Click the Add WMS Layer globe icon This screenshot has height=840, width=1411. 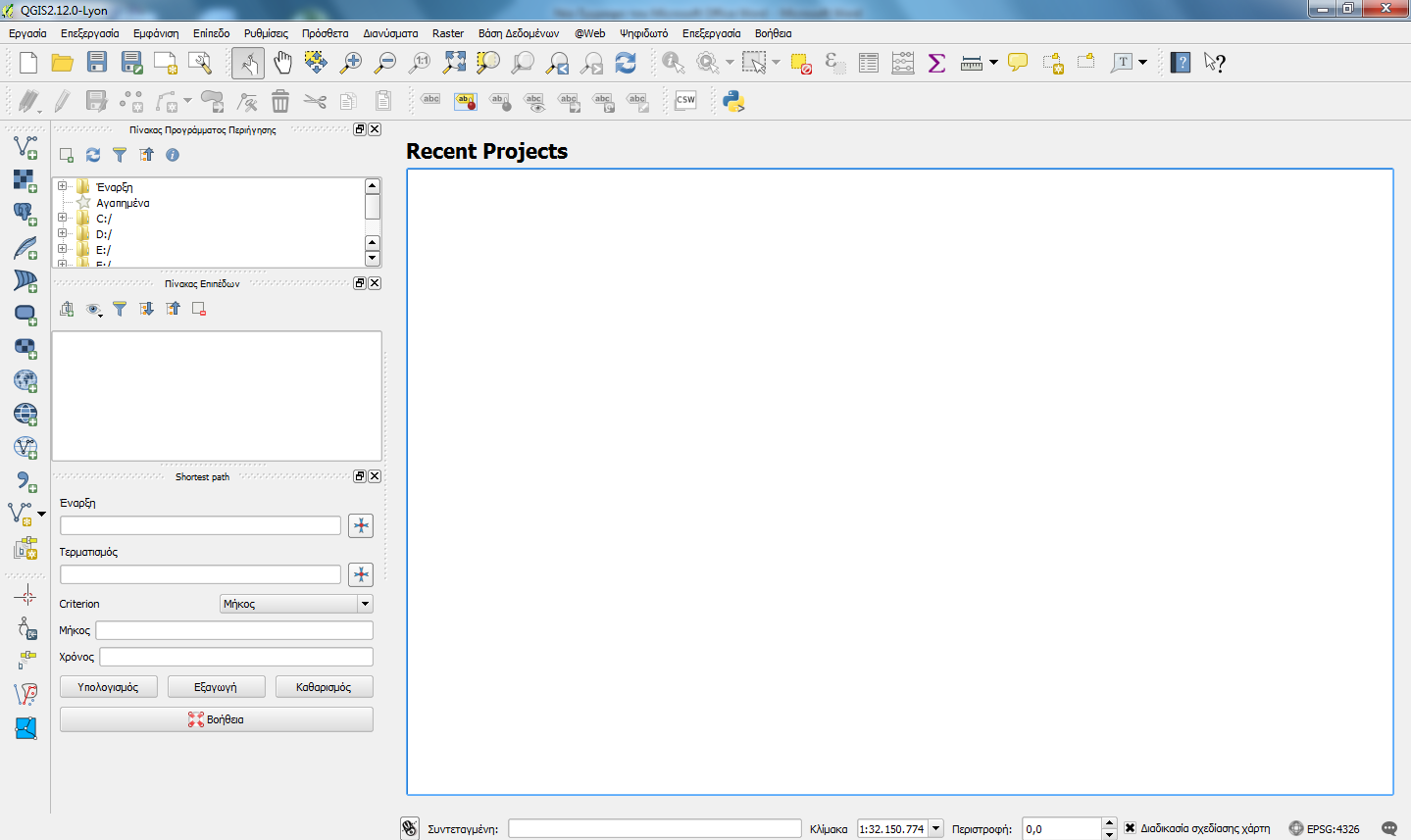[x=25, y=380]
